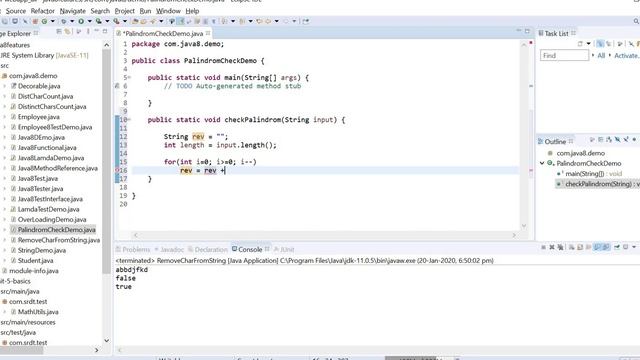
Task: Toggle Scroll Lock in Console toolbar
Action: pos(580,247)
